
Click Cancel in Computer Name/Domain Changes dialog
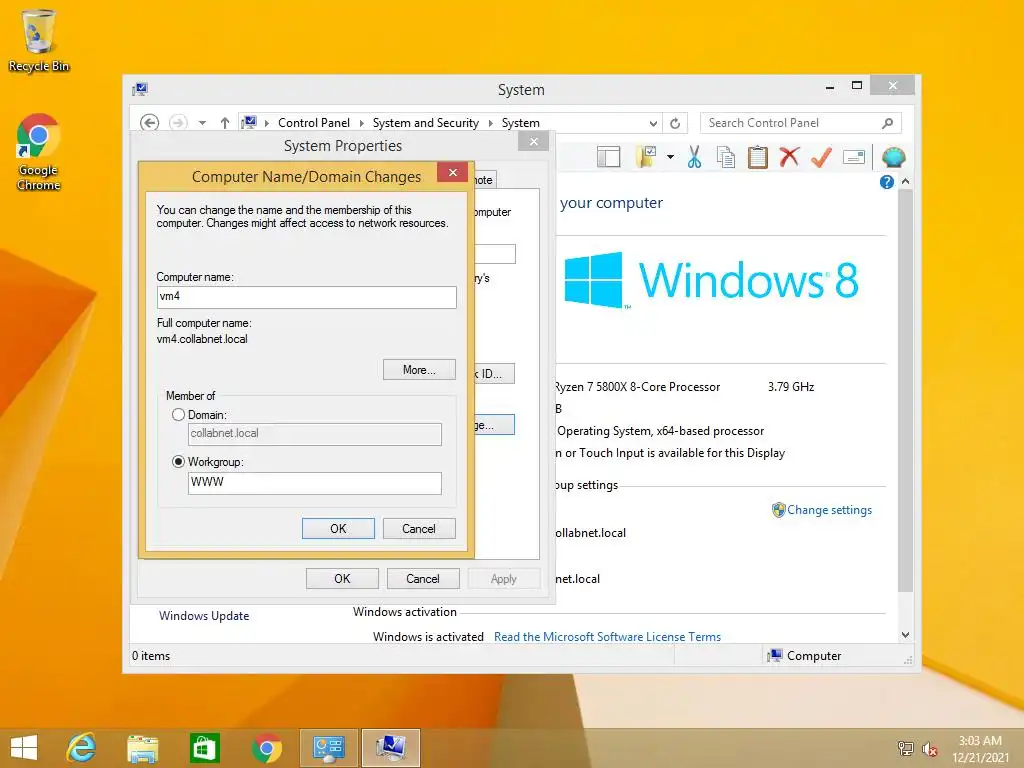(419, 528)
